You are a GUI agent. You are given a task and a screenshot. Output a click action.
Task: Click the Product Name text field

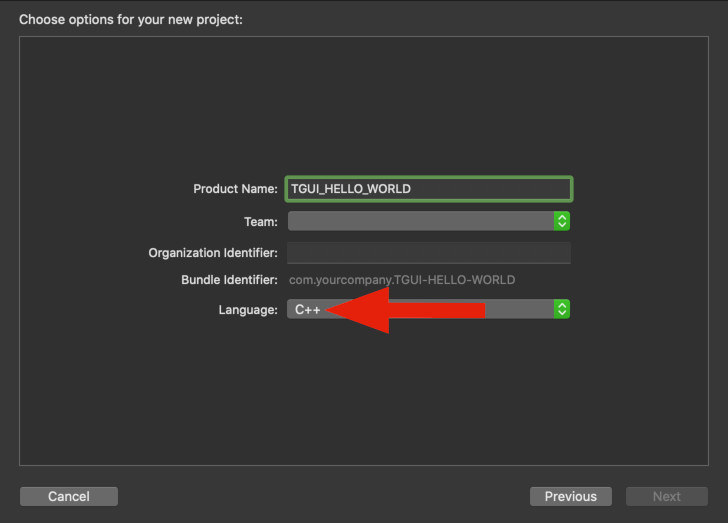click(429, 189)
